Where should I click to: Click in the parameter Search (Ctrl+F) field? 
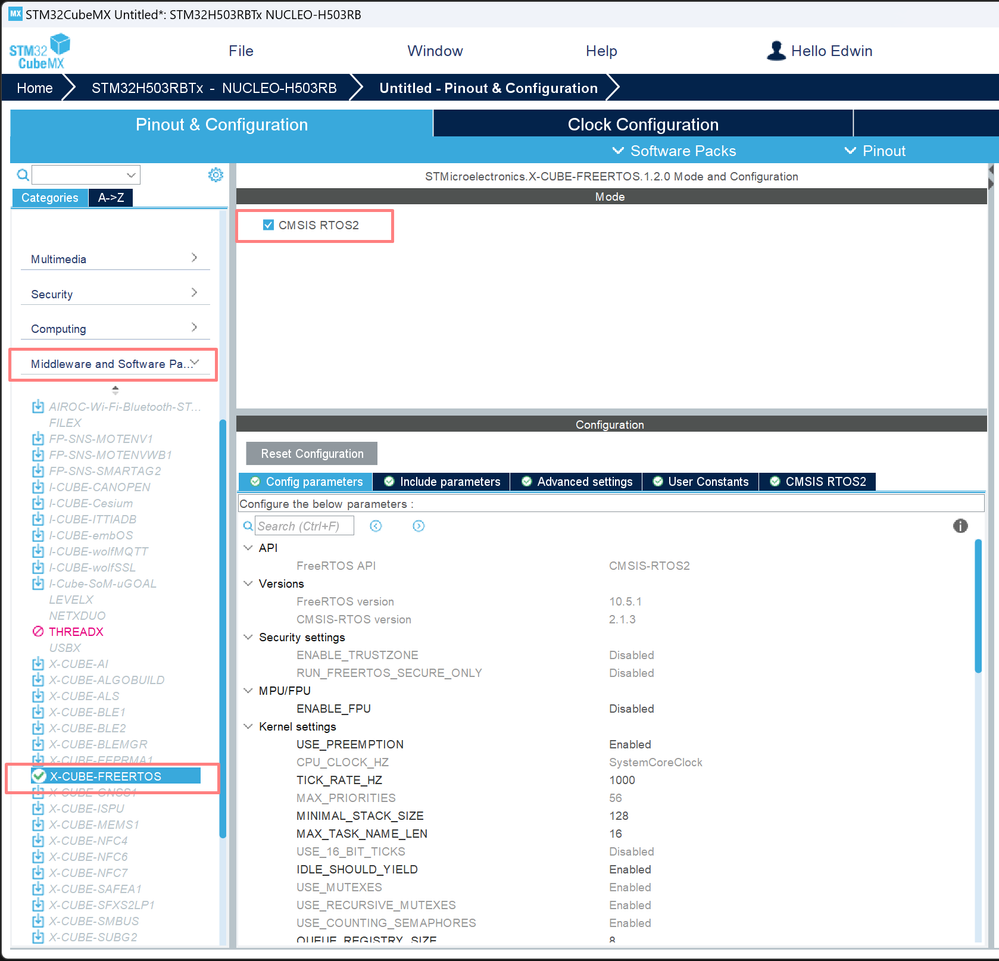tap(304, 526)
